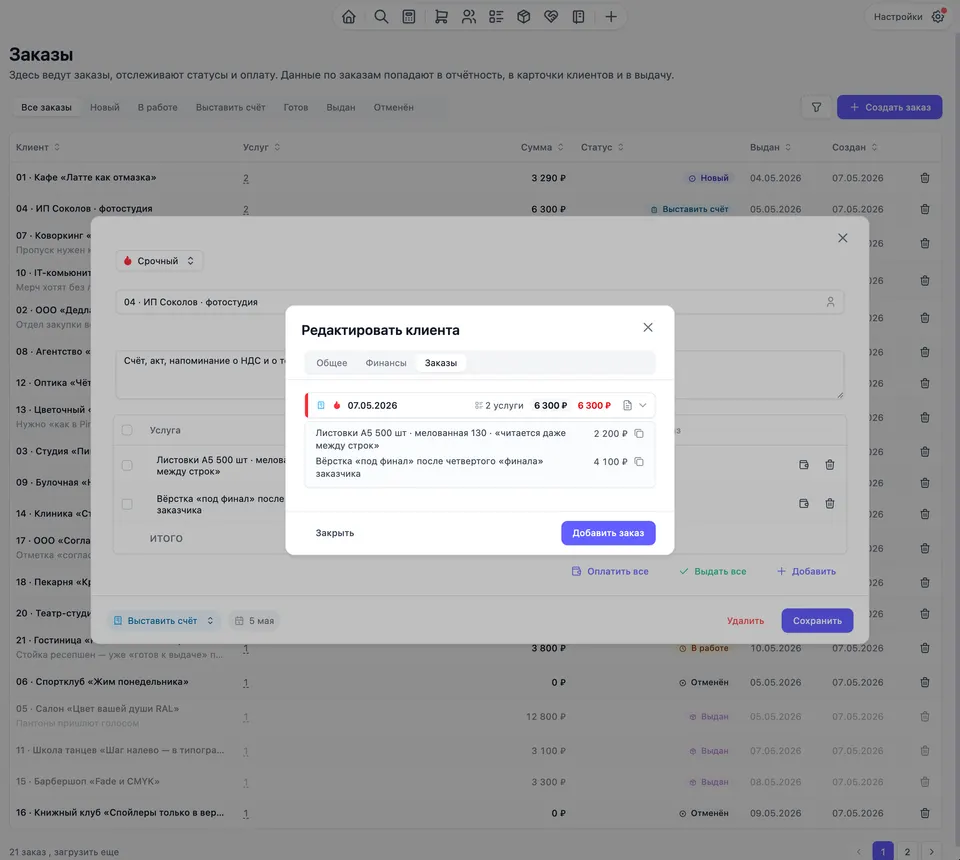960x860 pixels.
Task: Open the search icon in top toolbar
Action: tap(381, 17)
